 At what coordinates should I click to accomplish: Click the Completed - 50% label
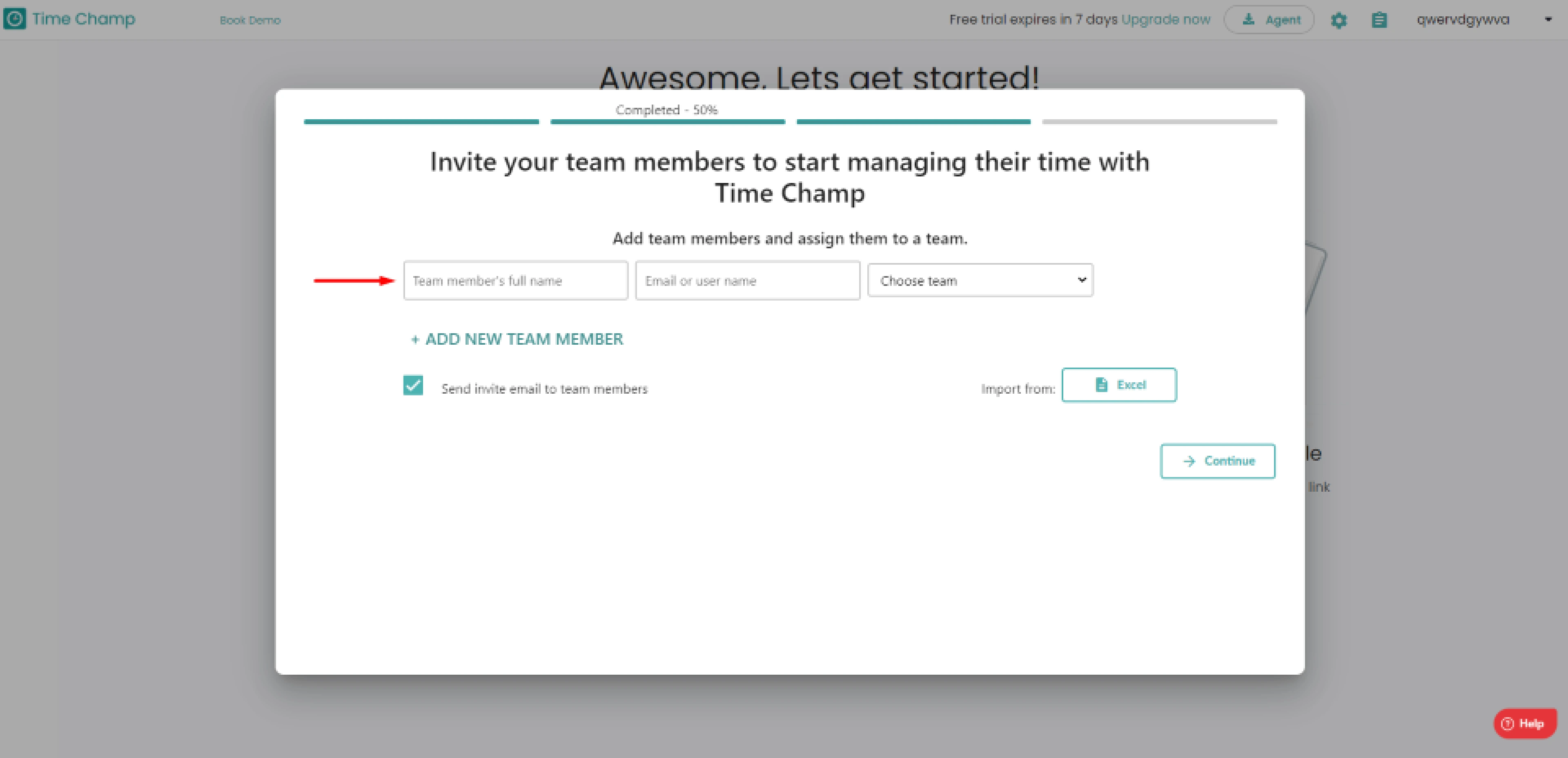tap(666, 110)
